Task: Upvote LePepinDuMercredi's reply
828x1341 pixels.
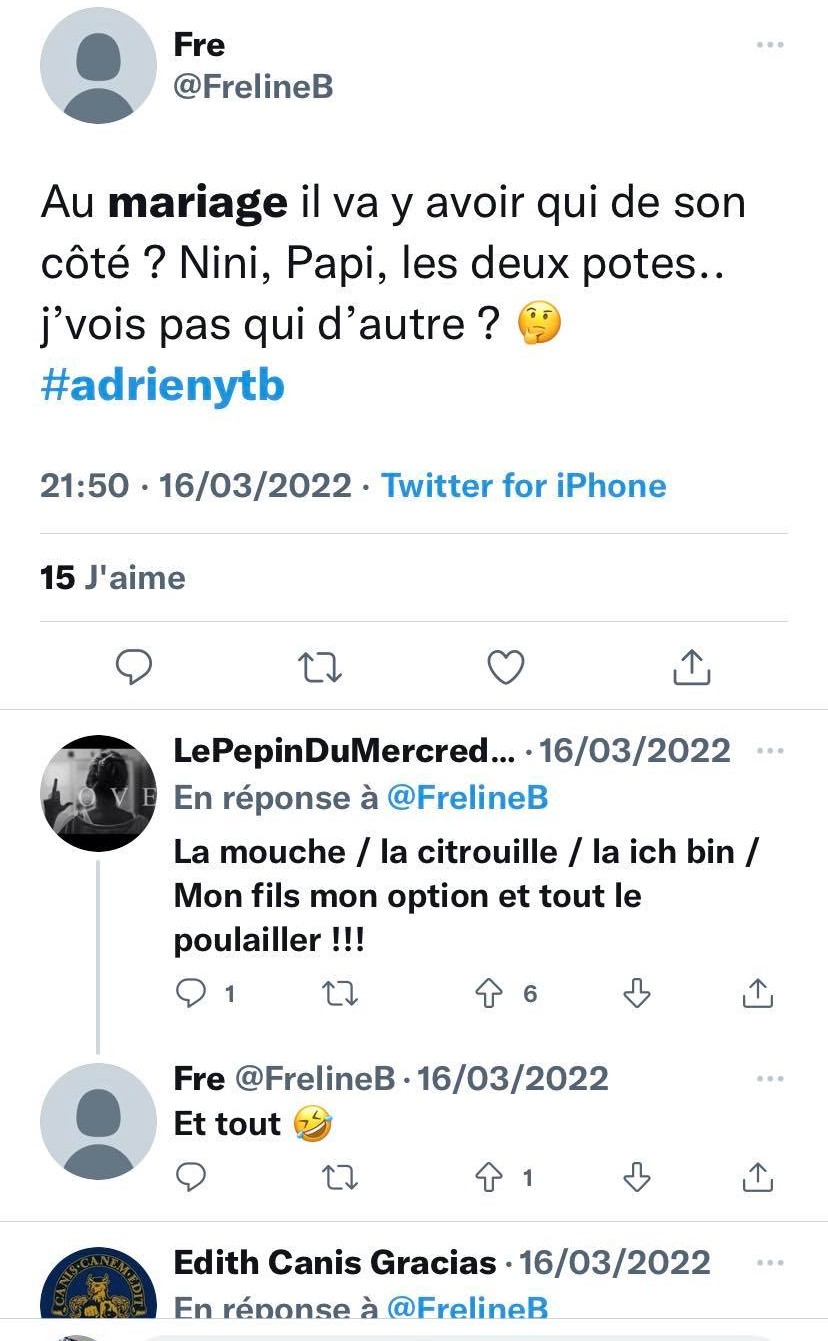Action: pos(490,993)
